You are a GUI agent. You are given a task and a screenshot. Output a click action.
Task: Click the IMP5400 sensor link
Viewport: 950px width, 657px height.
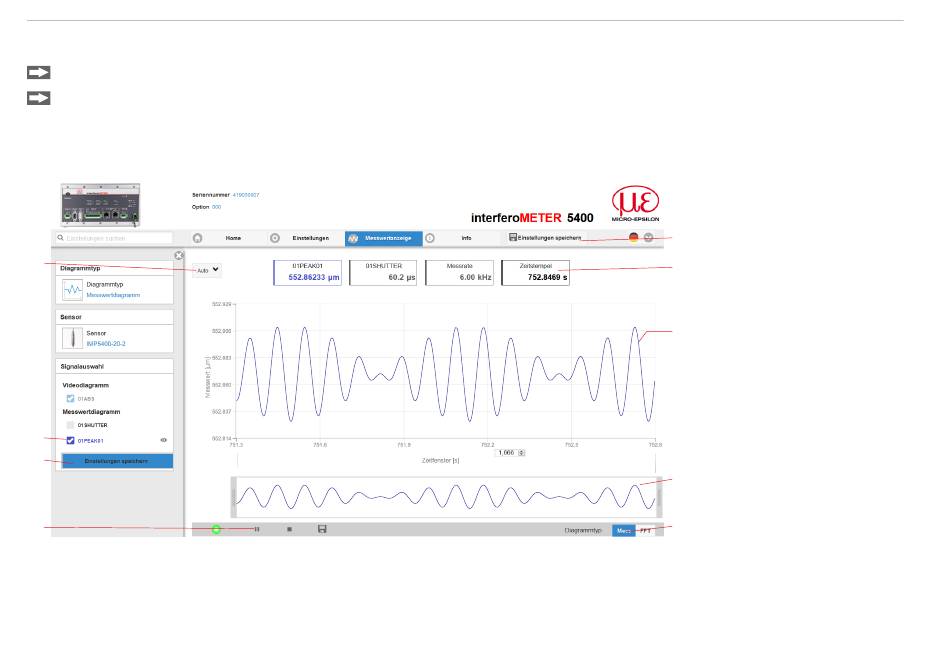pyautogui.click(x=106, y=344)
